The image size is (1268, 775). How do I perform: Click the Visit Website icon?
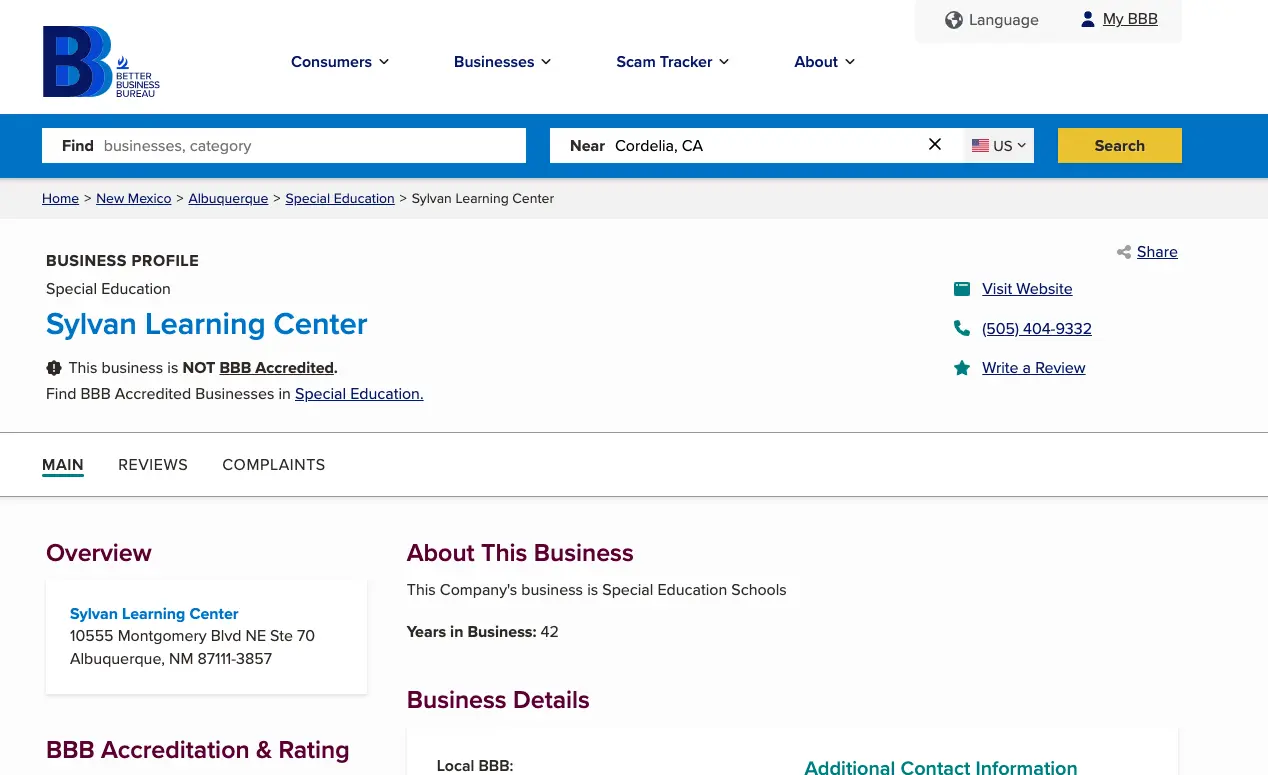click(962, 288)
